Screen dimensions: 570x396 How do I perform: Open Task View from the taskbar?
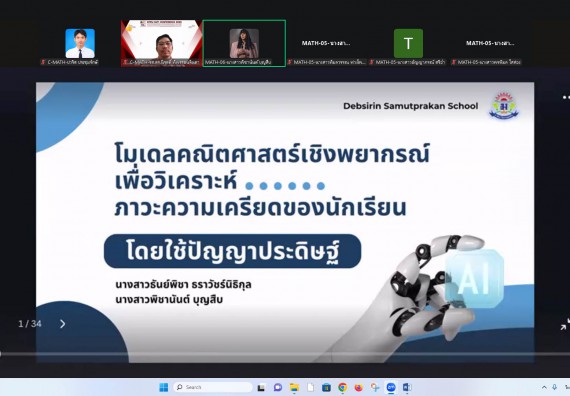pos(261,388)
